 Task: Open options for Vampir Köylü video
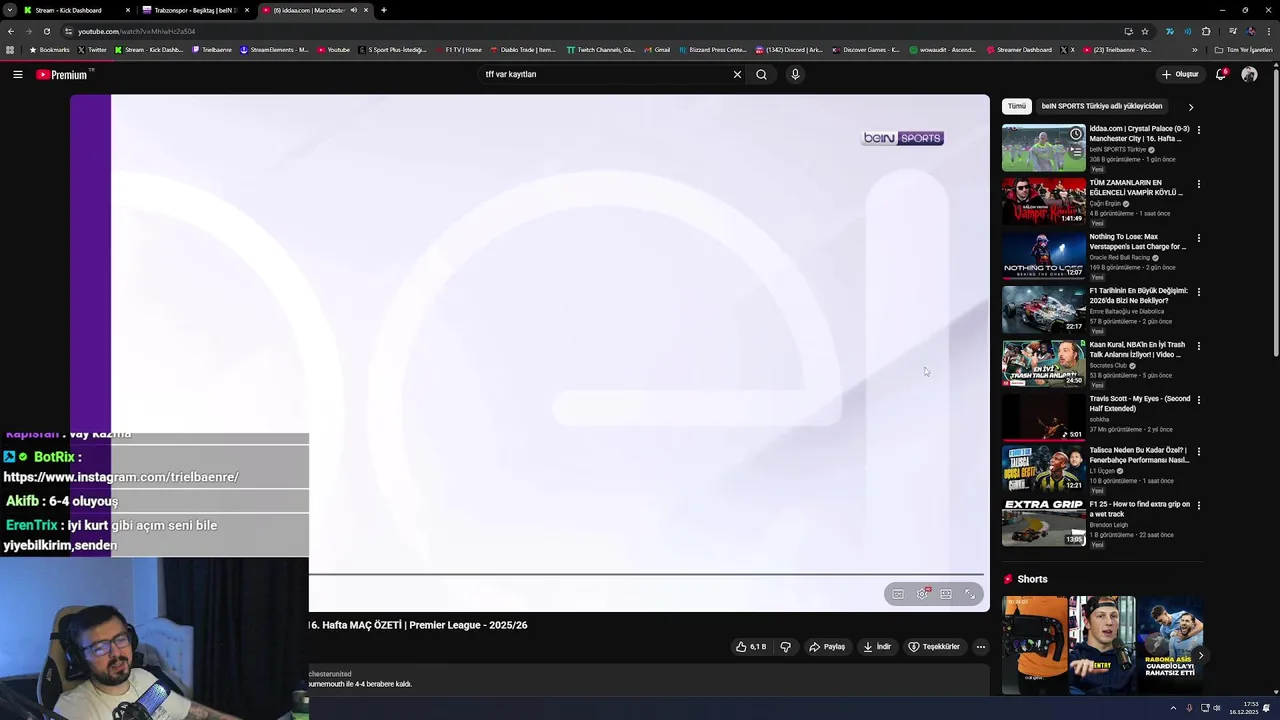1198,184
